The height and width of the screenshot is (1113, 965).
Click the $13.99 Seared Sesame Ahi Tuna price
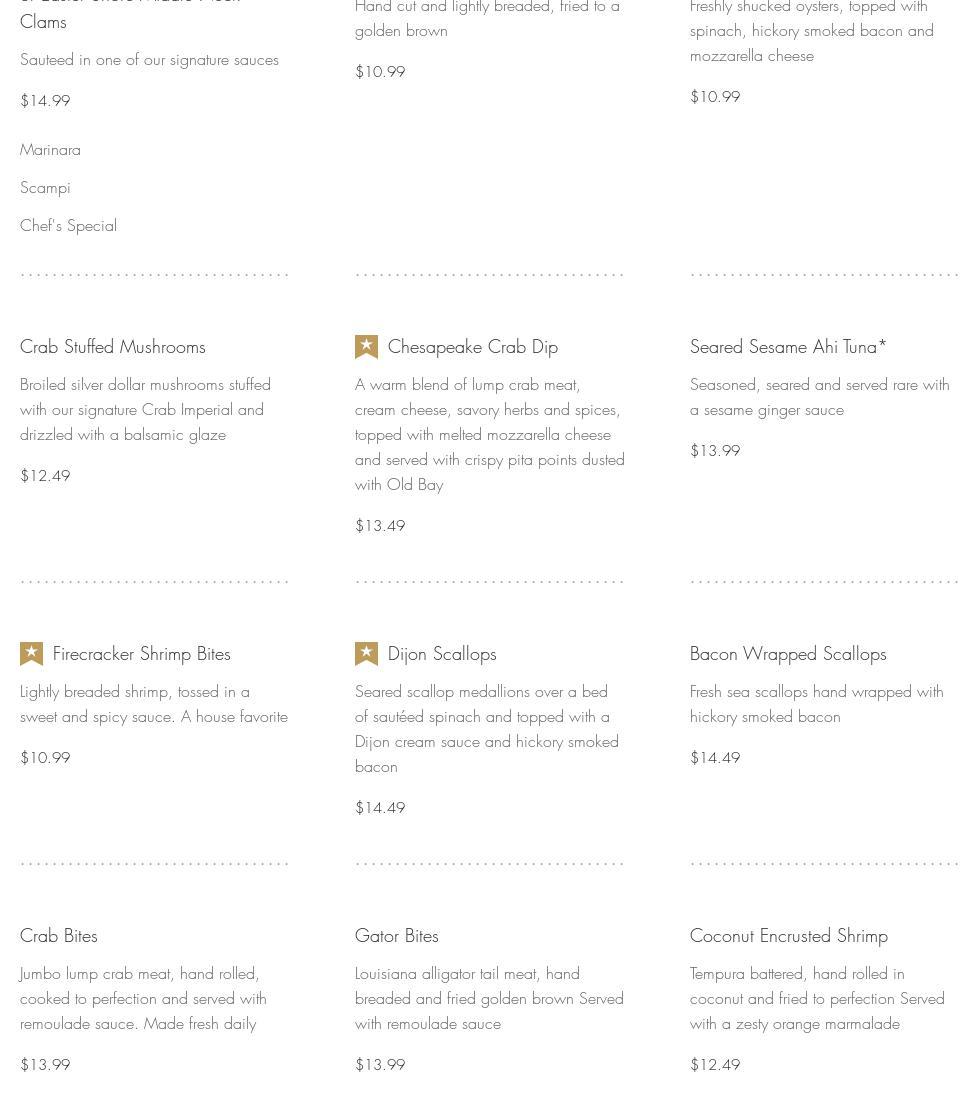(x=715, y=451)
